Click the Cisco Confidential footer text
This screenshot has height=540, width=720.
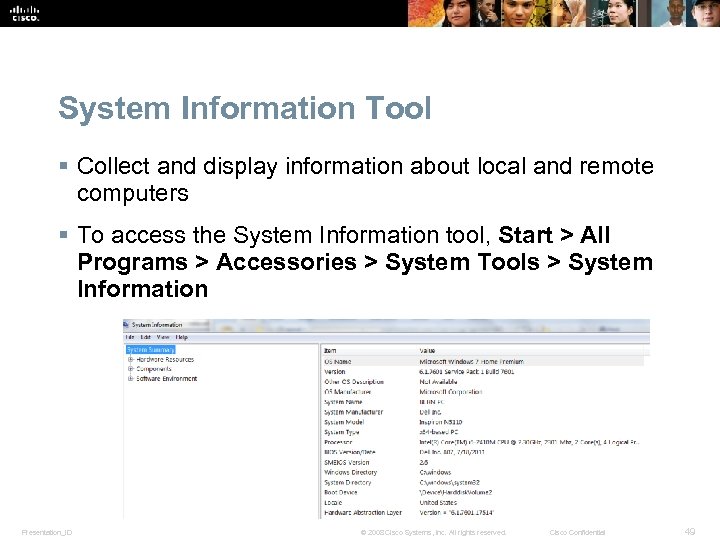point(577,533)
